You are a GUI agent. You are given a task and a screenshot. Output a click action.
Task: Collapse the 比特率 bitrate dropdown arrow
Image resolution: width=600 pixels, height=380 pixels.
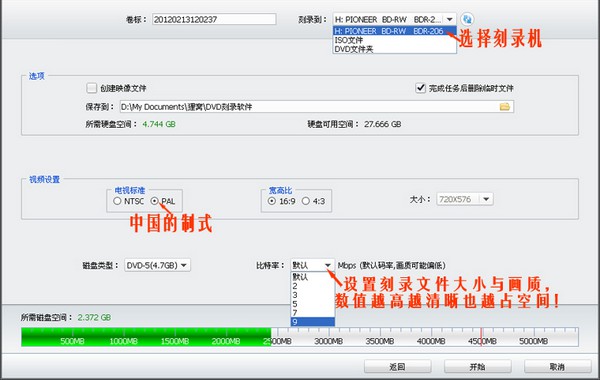point(328,265)
